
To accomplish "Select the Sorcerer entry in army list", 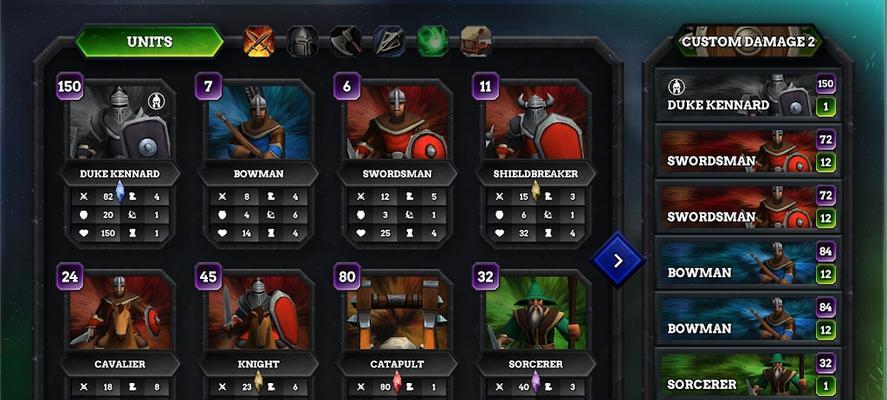I will tap(748, 373).
